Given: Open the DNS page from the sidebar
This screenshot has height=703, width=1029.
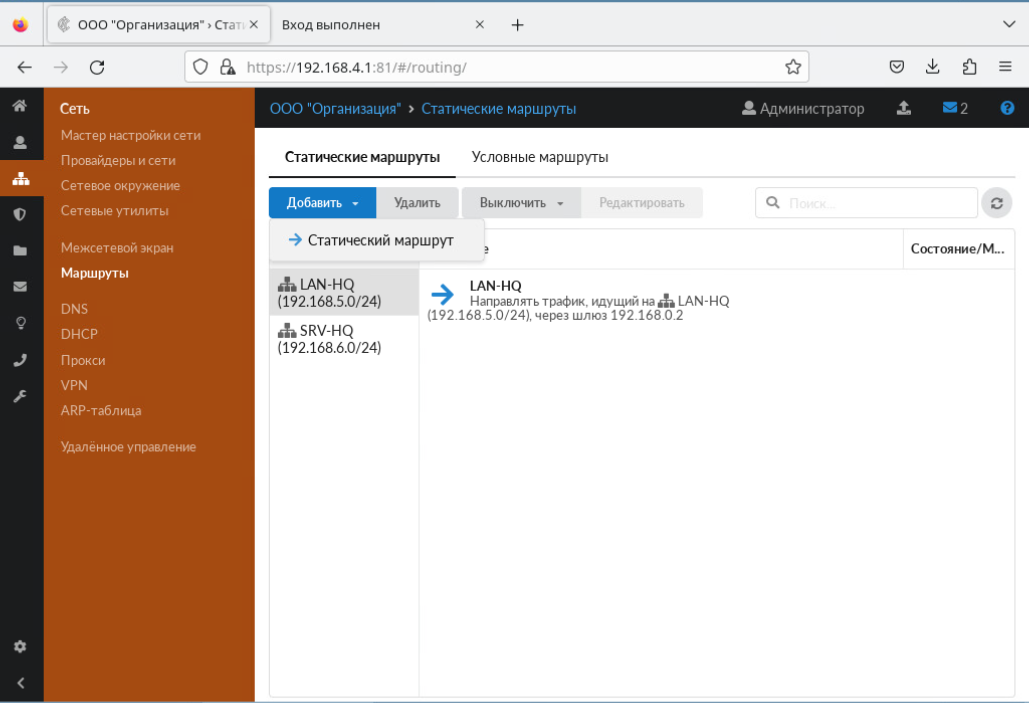Looking at the screenshot, I should pos(74,309).
